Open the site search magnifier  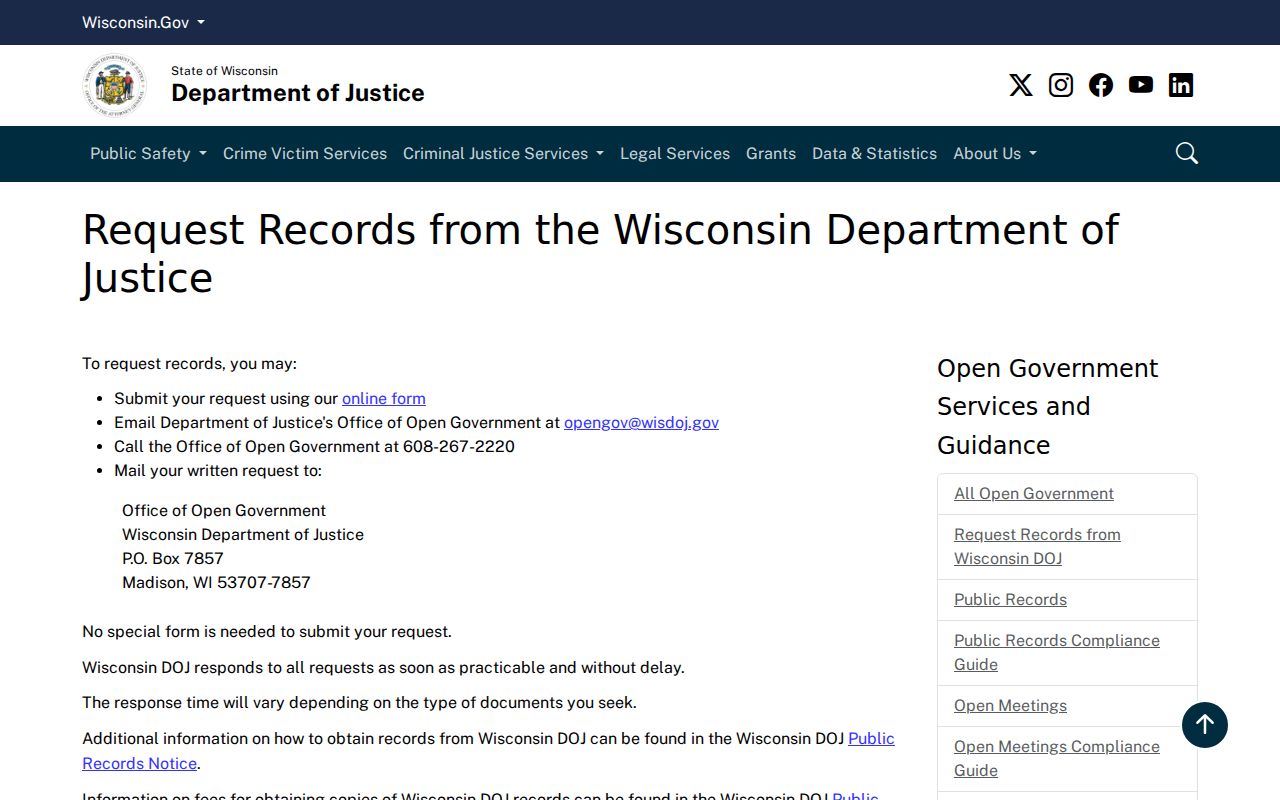click(x=1187, y=153)
